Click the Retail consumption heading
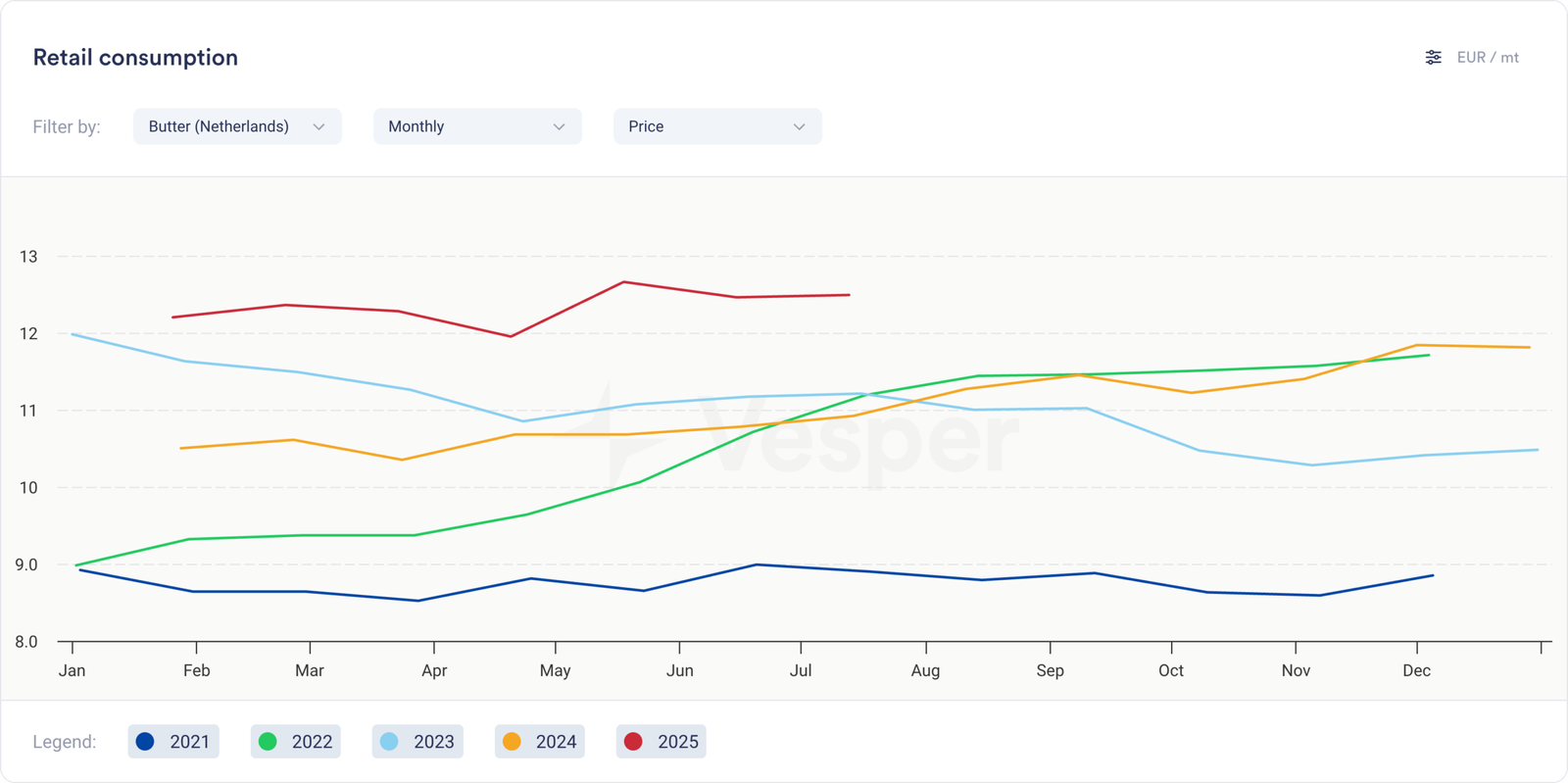 pos(135,58)
